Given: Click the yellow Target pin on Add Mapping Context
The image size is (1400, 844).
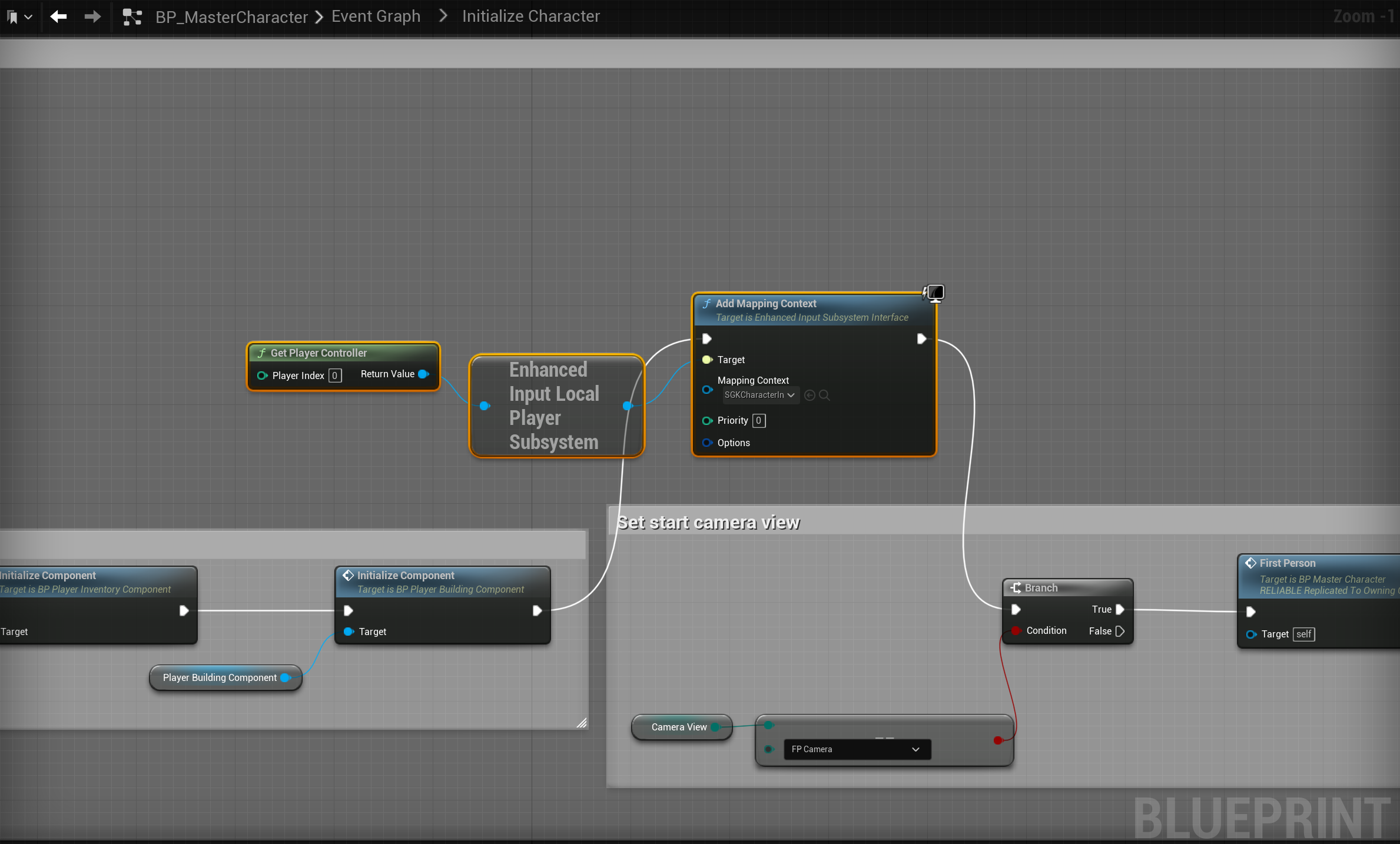Looking at the screenshot, I should tap(707, 360).
